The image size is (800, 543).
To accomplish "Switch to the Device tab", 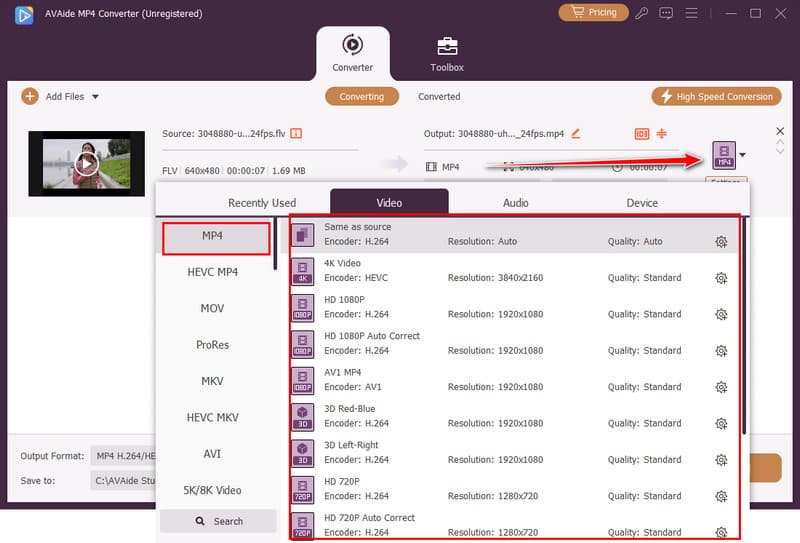I will [642, 203].
